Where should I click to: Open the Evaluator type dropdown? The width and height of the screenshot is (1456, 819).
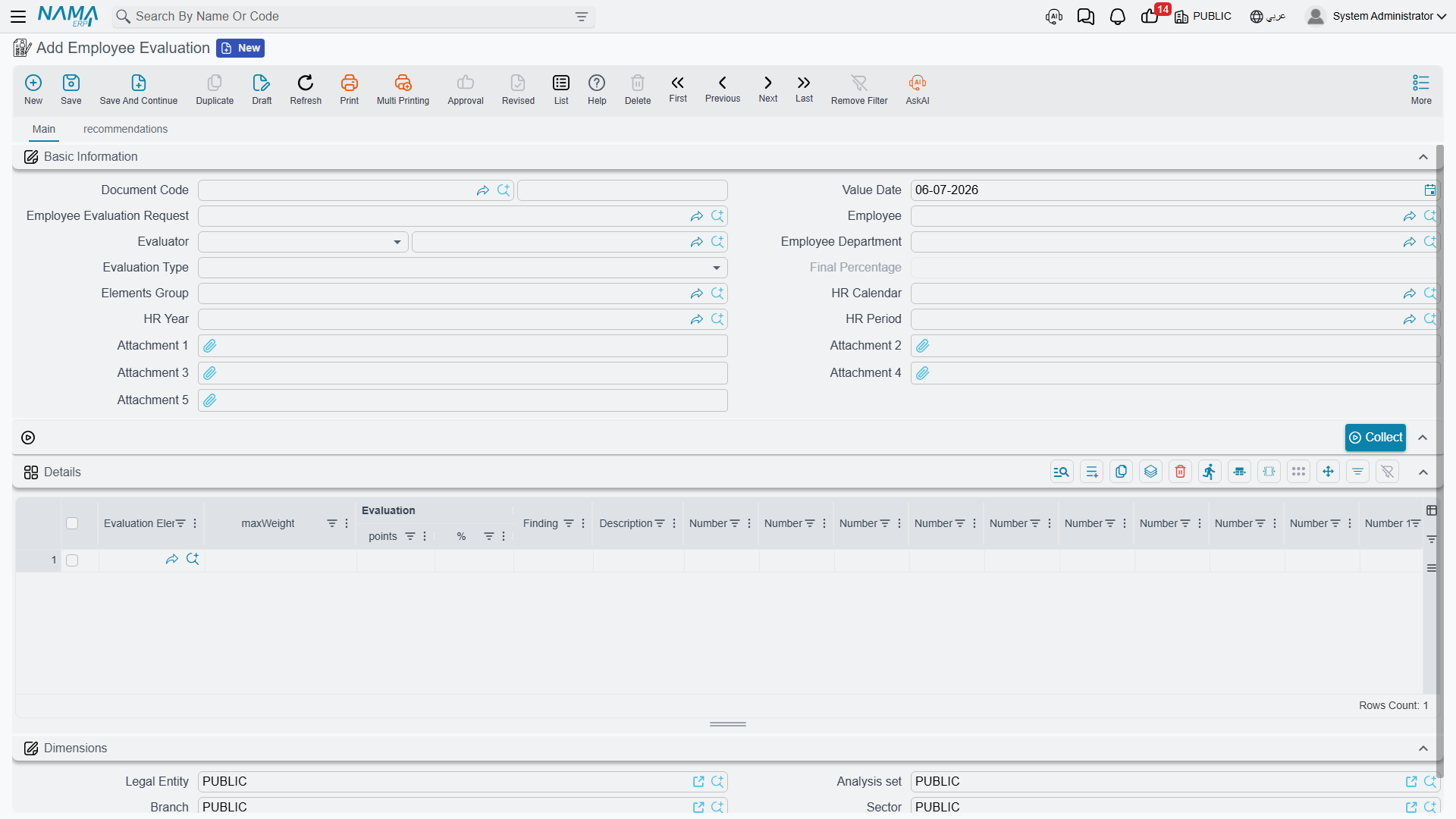click(x=397, y=242)
